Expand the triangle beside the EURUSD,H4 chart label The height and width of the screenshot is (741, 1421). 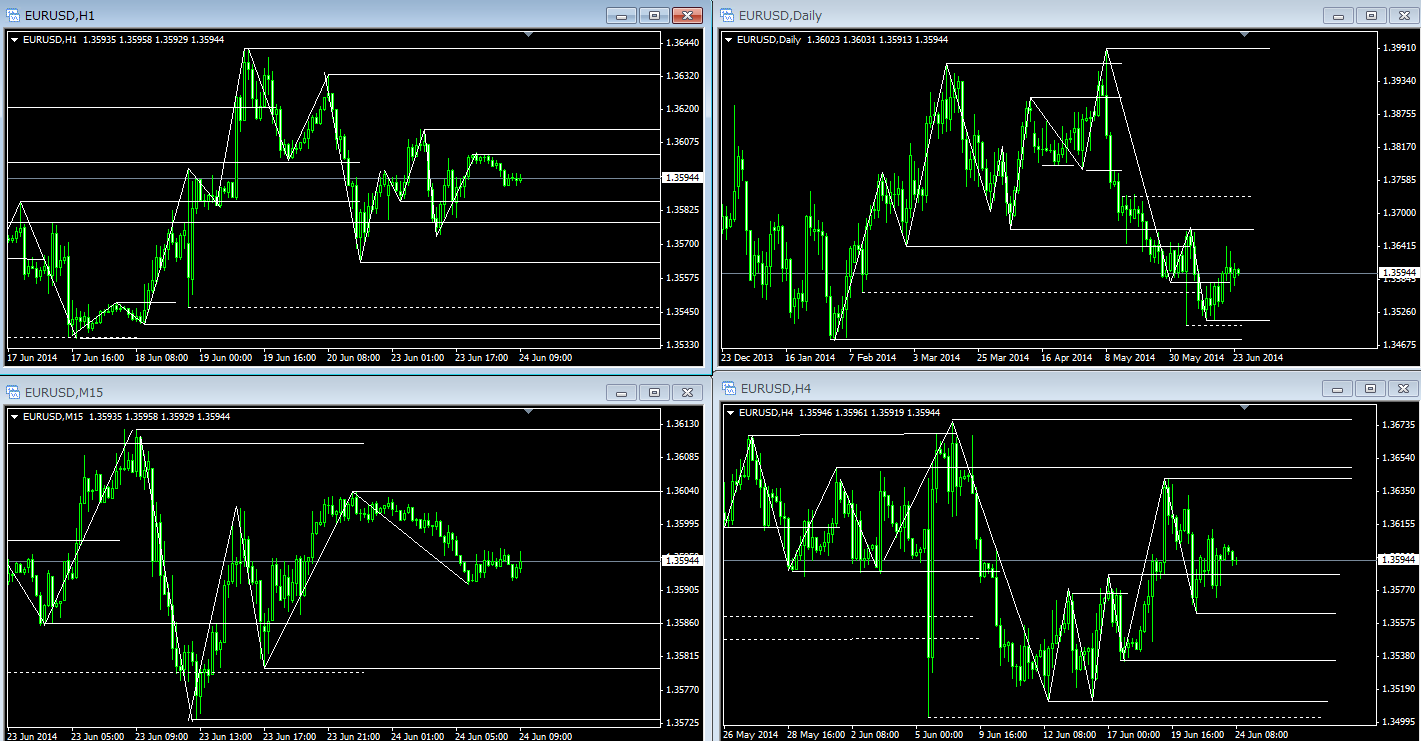click(728, 412)
